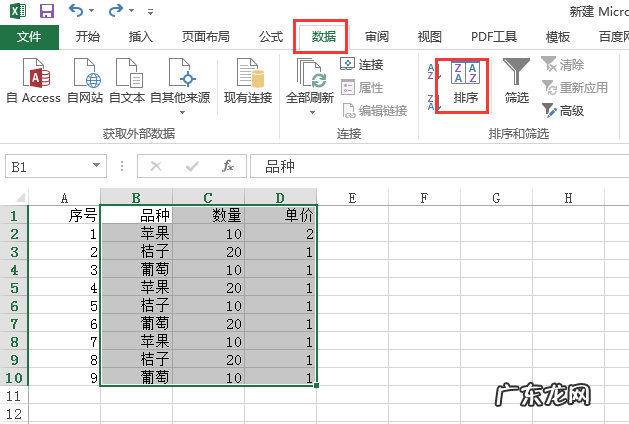Image resolution: width=629 pixels, height=424 pixels.
Task: Open the PDF工具 tab
Action: [x=494, y=37]
